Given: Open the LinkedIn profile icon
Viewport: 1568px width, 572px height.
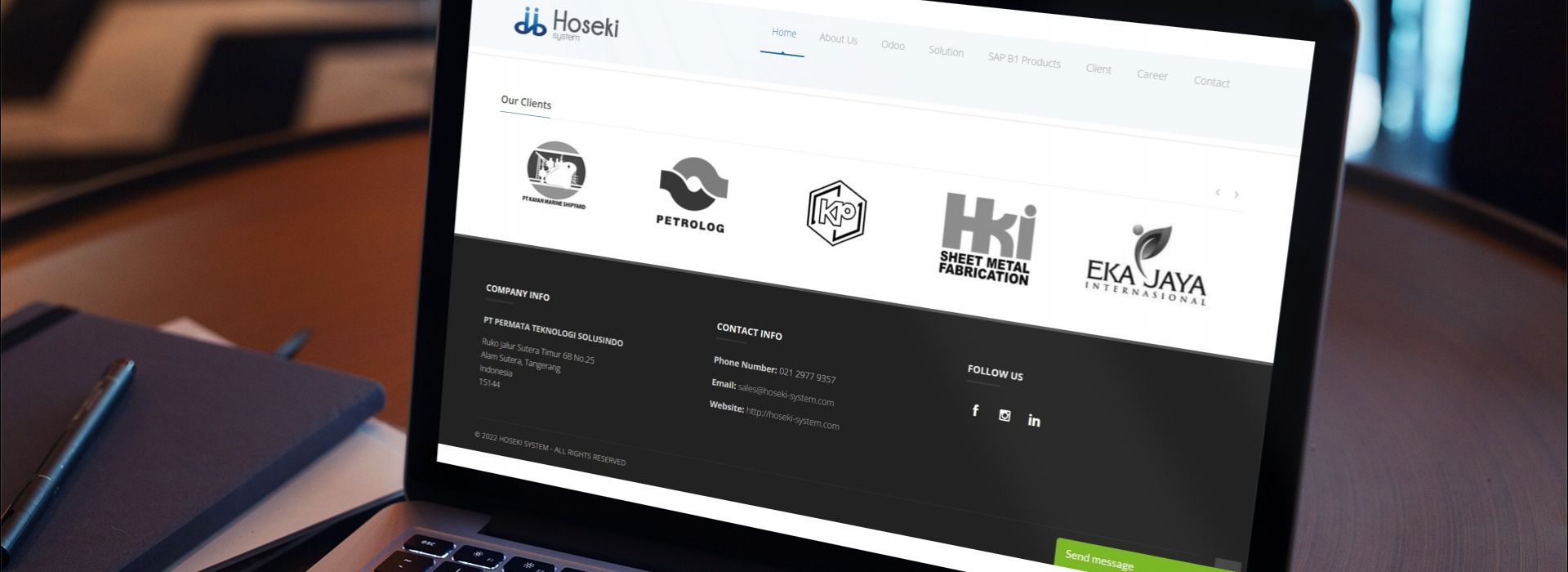Looking at the screenshot, I should 1034,421.
